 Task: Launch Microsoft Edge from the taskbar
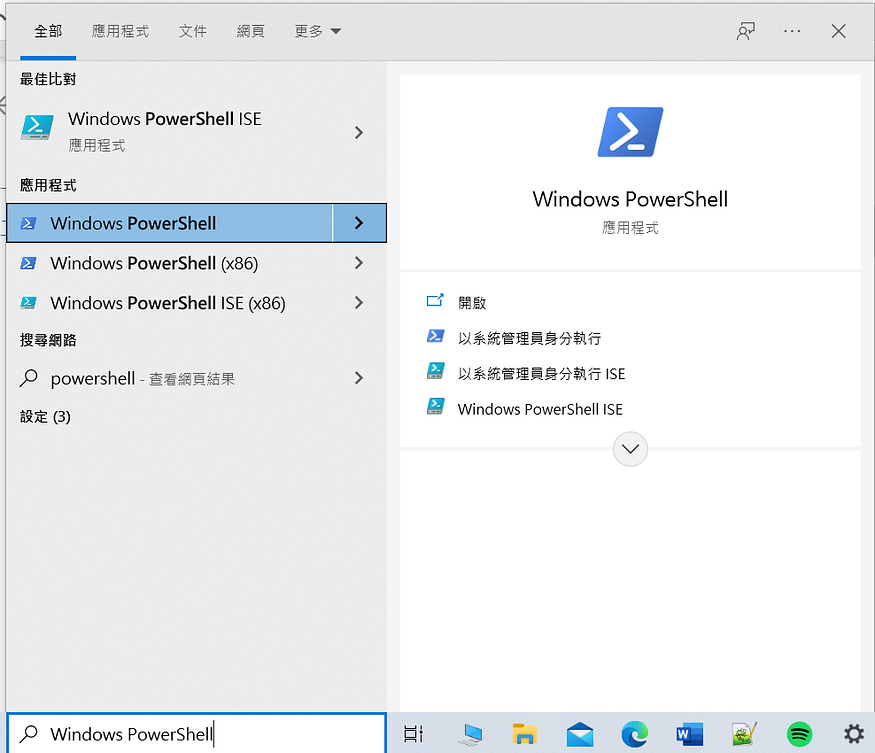(x=634, y=734)
